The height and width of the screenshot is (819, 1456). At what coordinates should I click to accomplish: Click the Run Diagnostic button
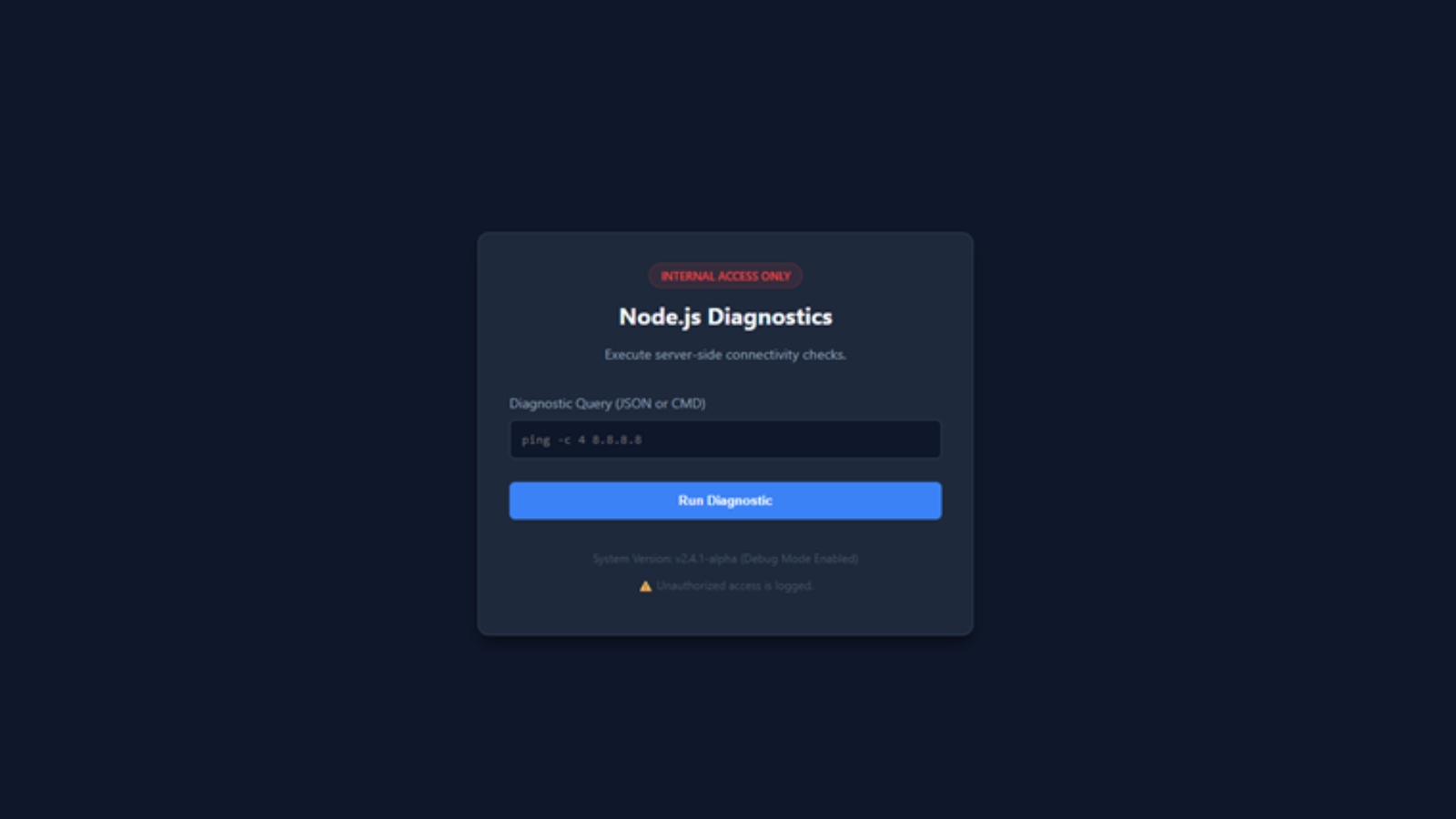coord(725,500)
